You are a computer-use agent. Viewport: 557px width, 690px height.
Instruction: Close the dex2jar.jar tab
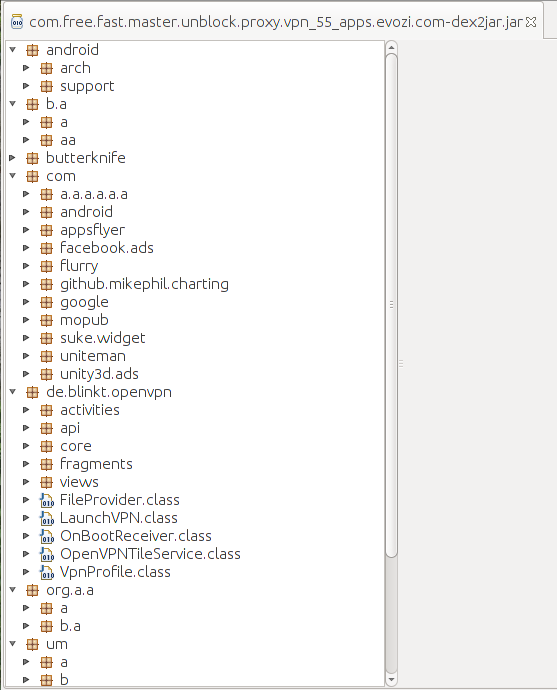pyautogui.click(x=531, y=22)
